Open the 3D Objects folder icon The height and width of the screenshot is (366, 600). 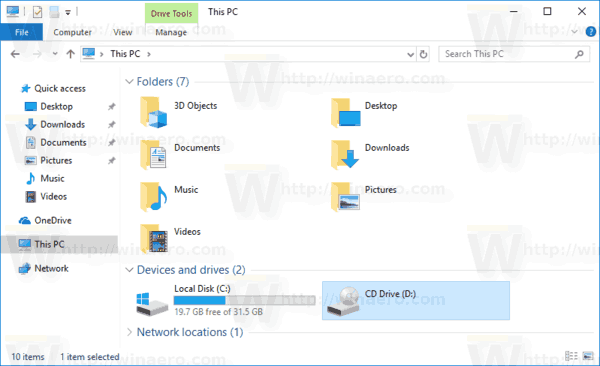pos(153,112)
